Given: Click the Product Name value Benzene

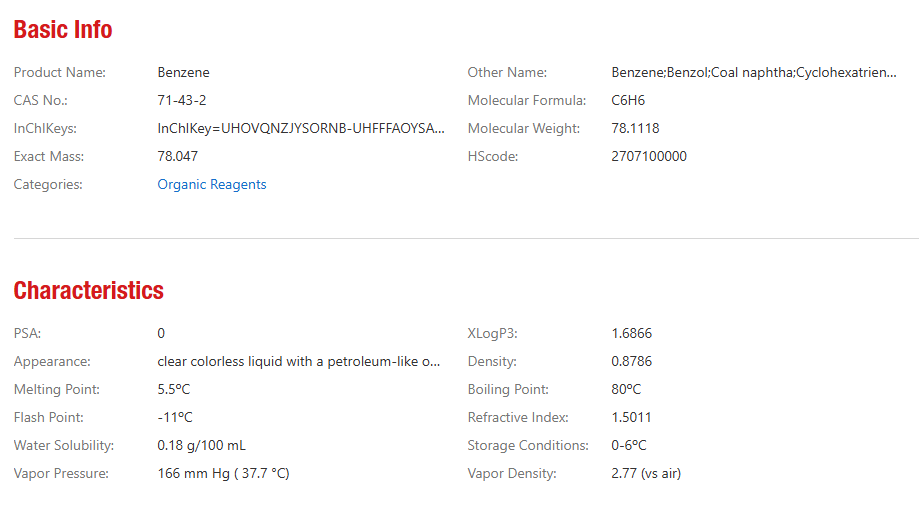Looking at the screenshot, I should pyautogui.click(x=184, y=72).
